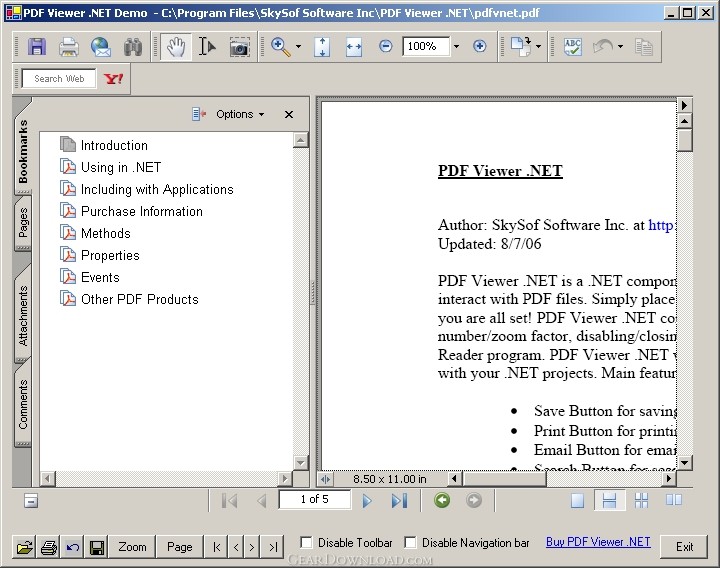Click the Undo arrow in top toolbar
Image resolution: width=720 pixels, height=568 pixels.
603,46
